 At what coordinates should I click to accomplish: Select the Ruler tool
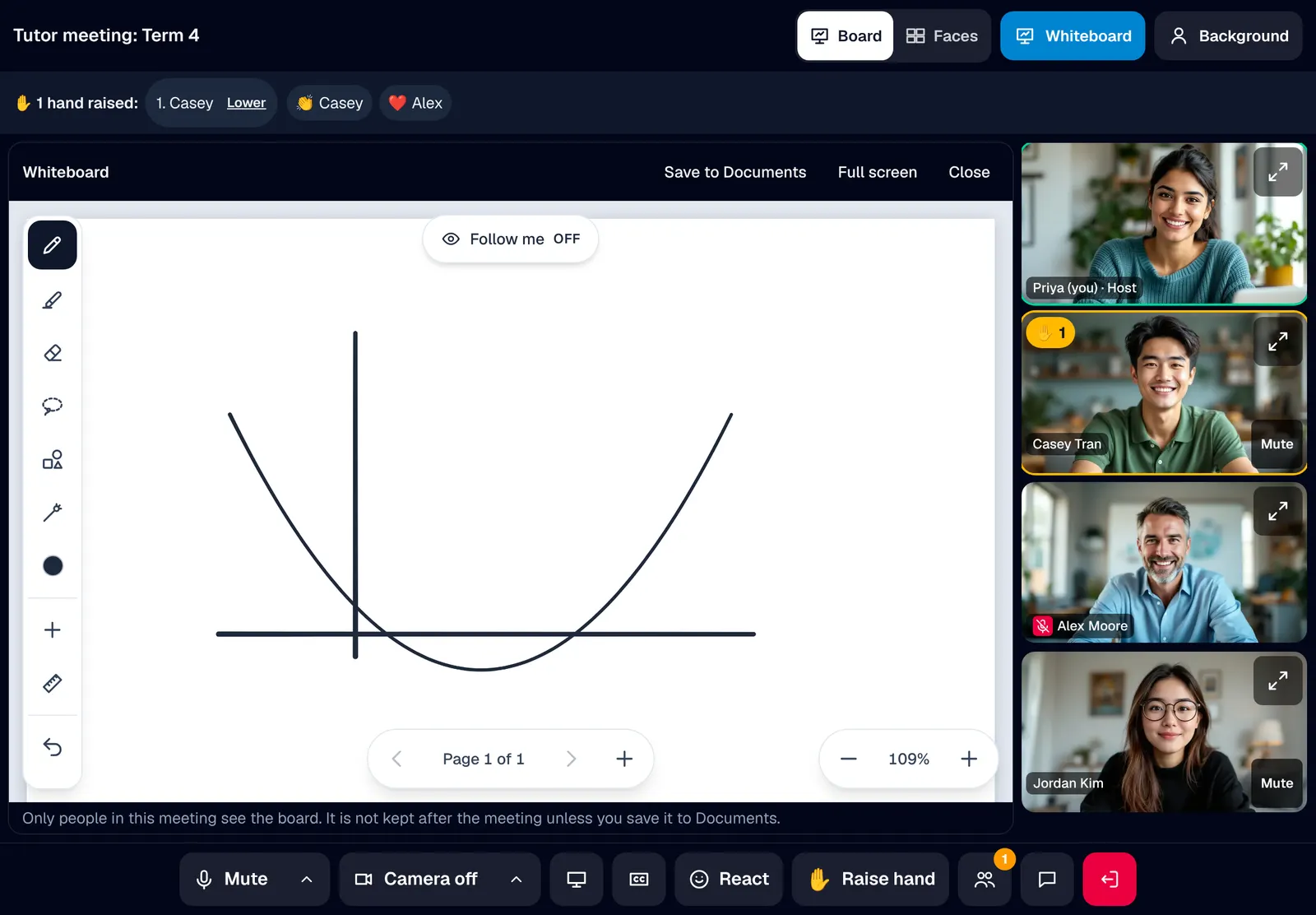53,683
